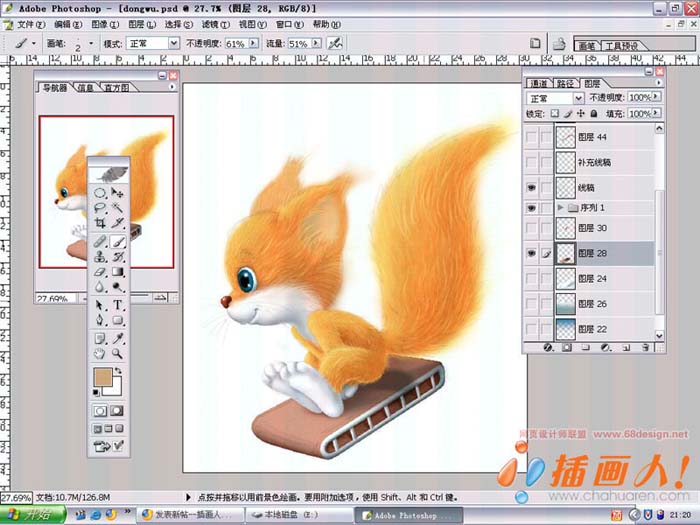Select the Move tool in the toolbox
700x525 pixels.
pyautogui.click(x=117, y=193)
